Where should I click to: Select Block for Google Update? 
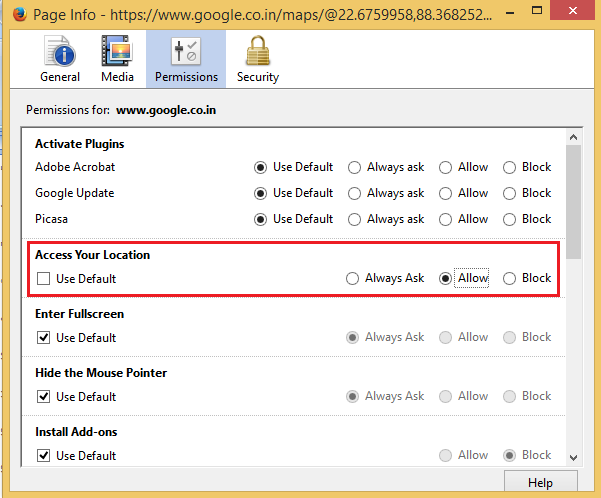tap(509, 194)
